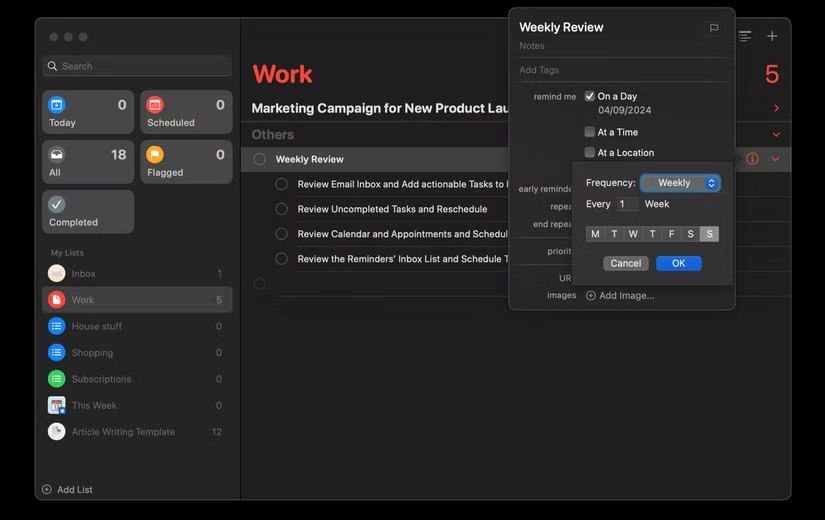Select Monday in the weekday picker
Viewport: 825px width, 520px height.
[595, 234]
